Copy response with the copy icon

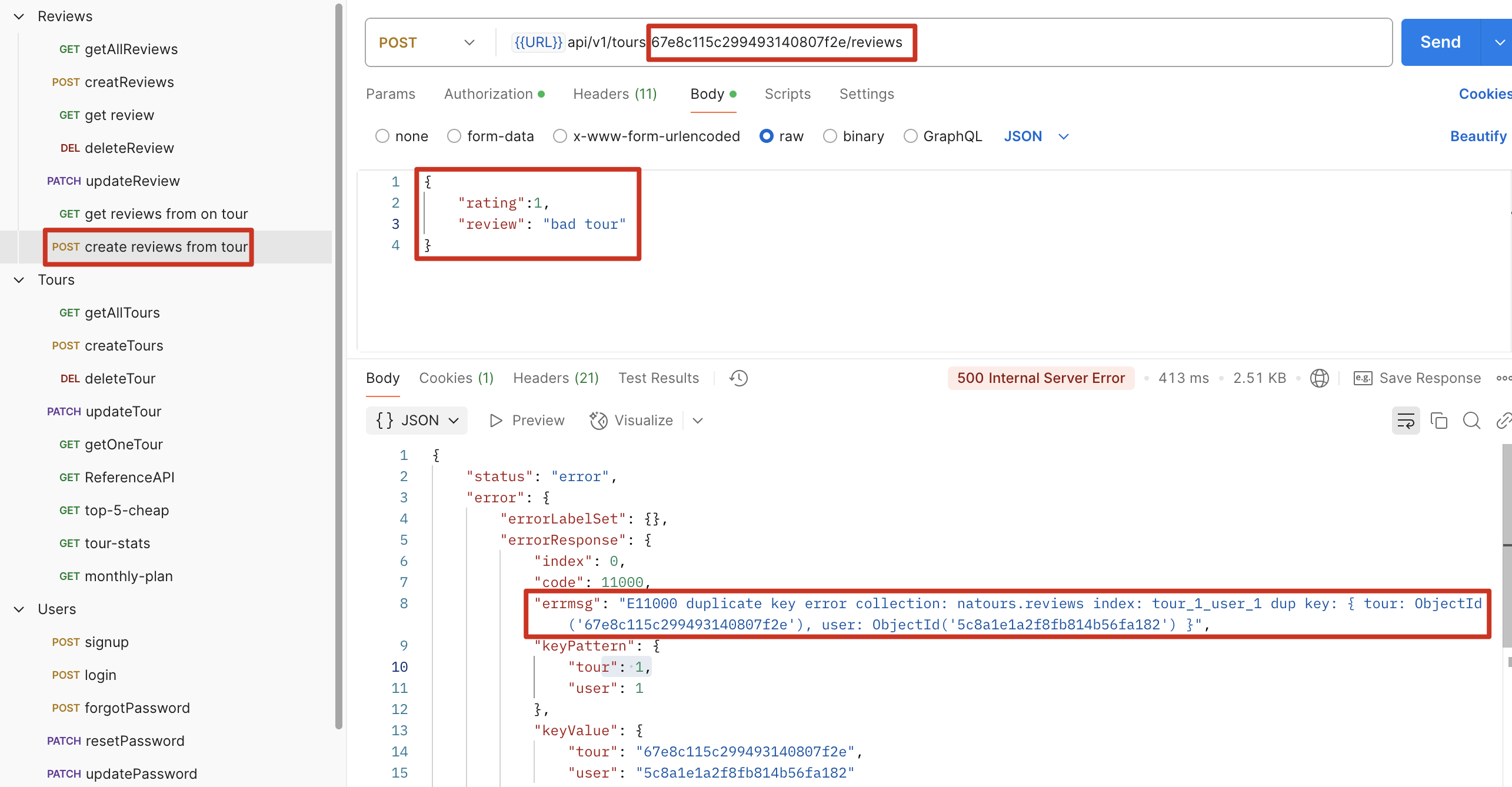pyautogui.click(x=1439, y=421)
